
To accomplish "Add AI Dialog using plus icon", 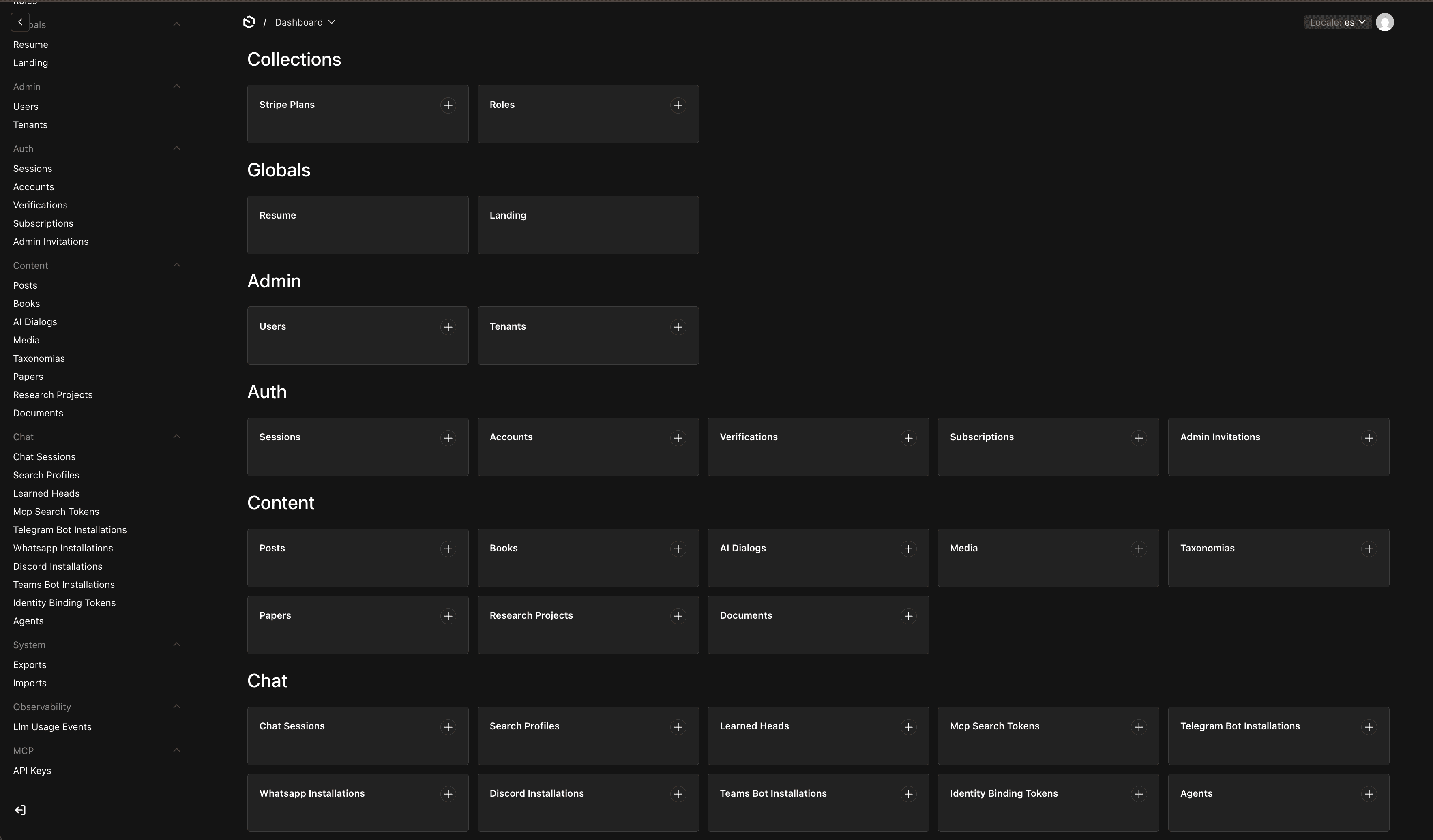I will pyautogui.click(x=908, y=549).
